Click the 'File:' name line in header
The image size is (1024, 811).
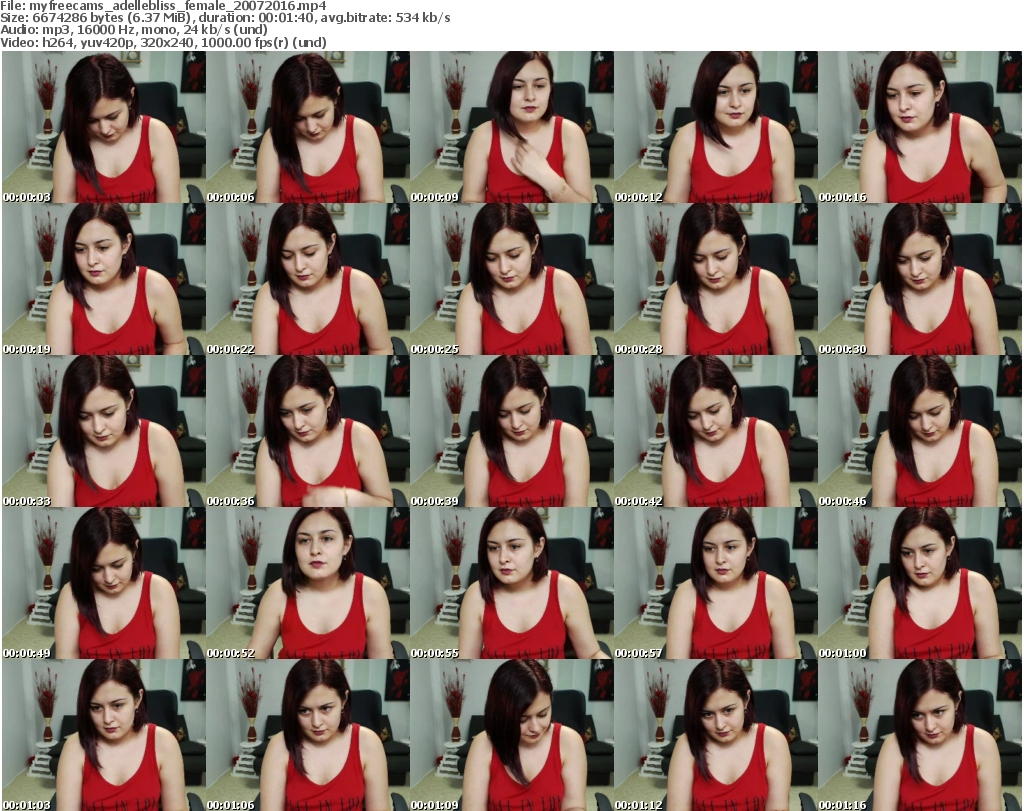coord(163,6)
